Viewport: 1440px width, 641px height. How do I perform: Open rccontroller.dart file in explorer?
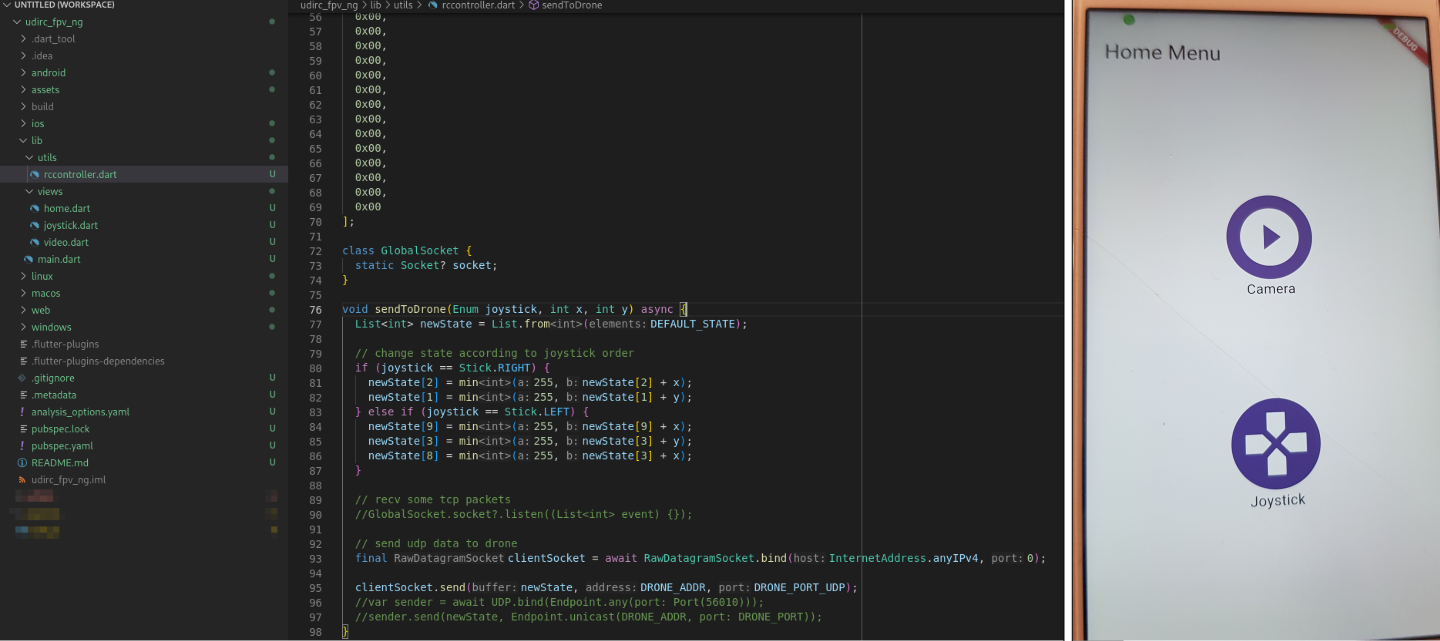click(79, 174)
